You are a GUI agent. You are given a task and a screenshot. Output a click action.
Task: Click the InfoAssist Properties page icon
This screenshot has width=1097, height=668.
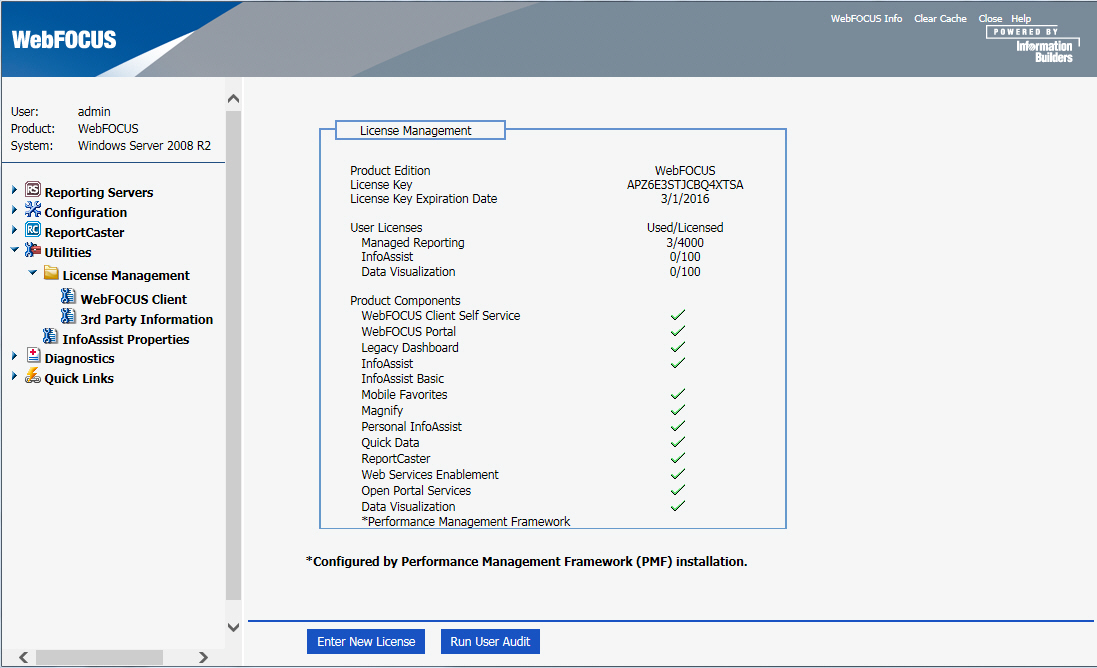tap(50, 336)
